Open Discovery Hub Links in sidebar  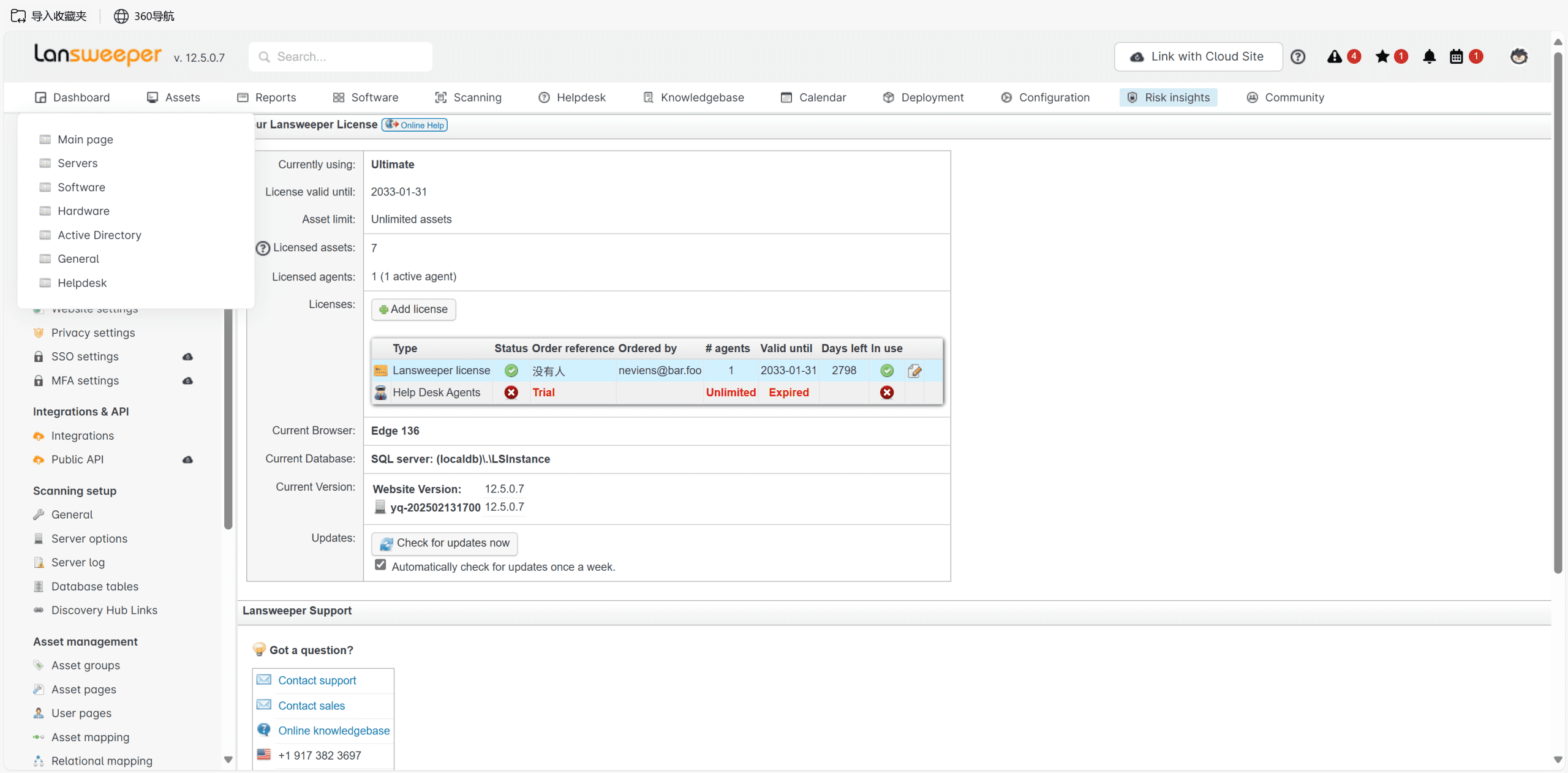104,610
